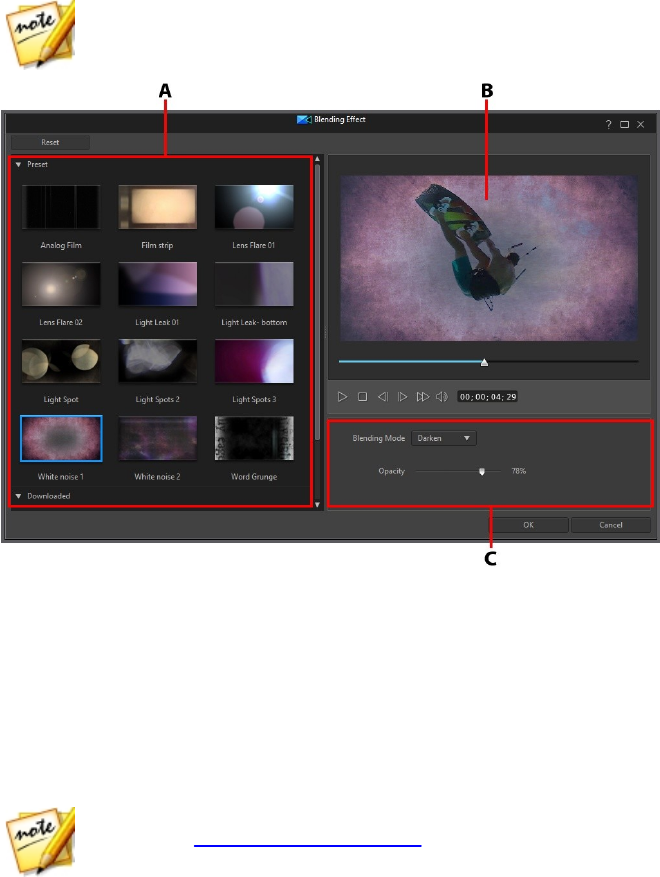Confirm with the OK button

point(529,525)
